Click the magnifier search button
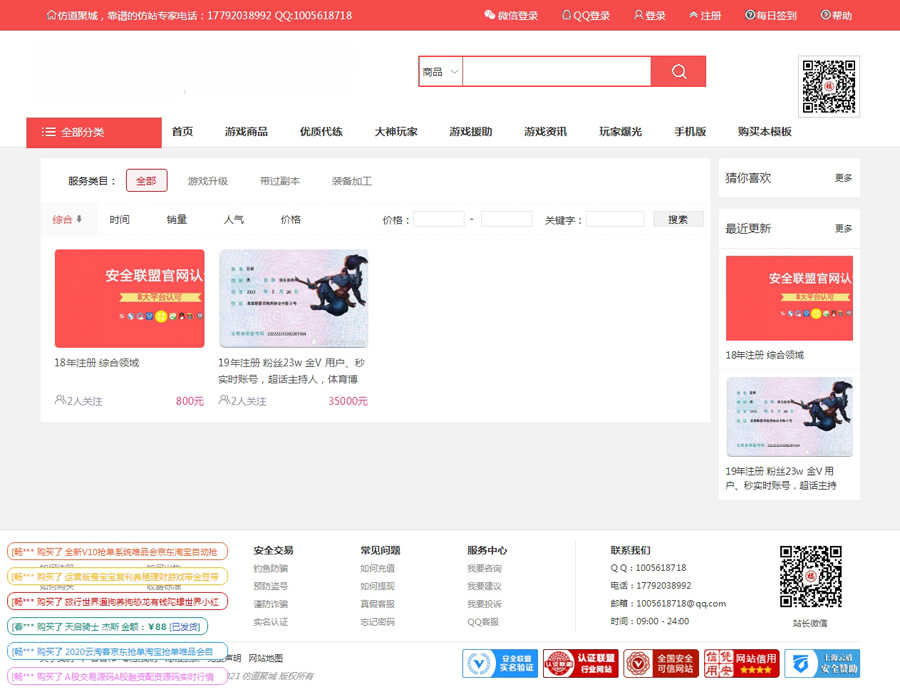The width and height of the screenshot is (900, 692). tap(678, 71)
